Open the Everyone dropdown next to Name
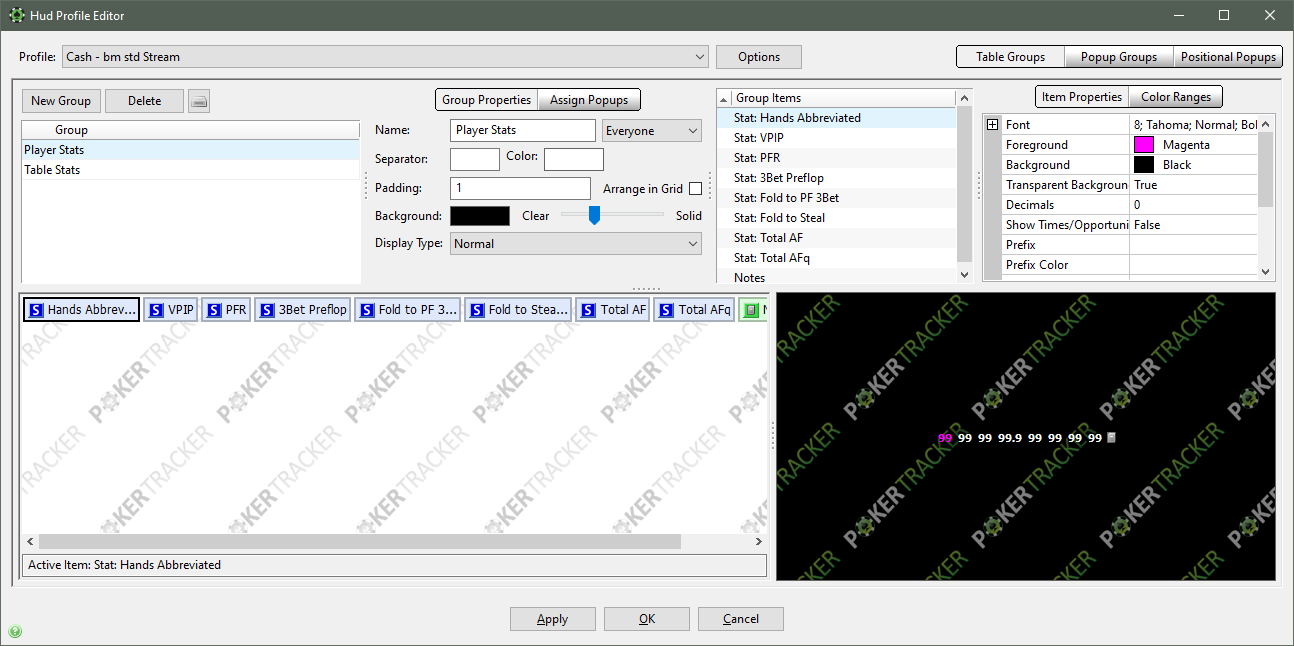 point(652,131)
